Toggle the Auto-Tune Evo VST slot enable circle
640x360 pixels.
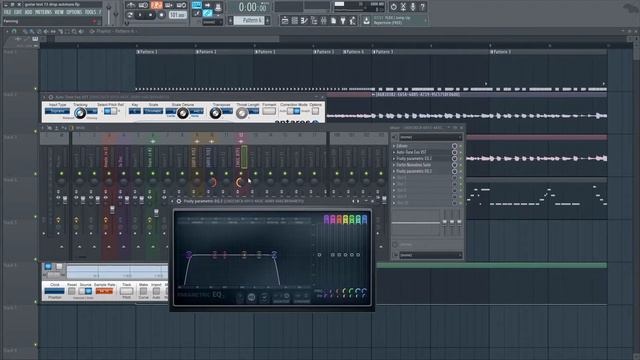[x=454, y=152]
